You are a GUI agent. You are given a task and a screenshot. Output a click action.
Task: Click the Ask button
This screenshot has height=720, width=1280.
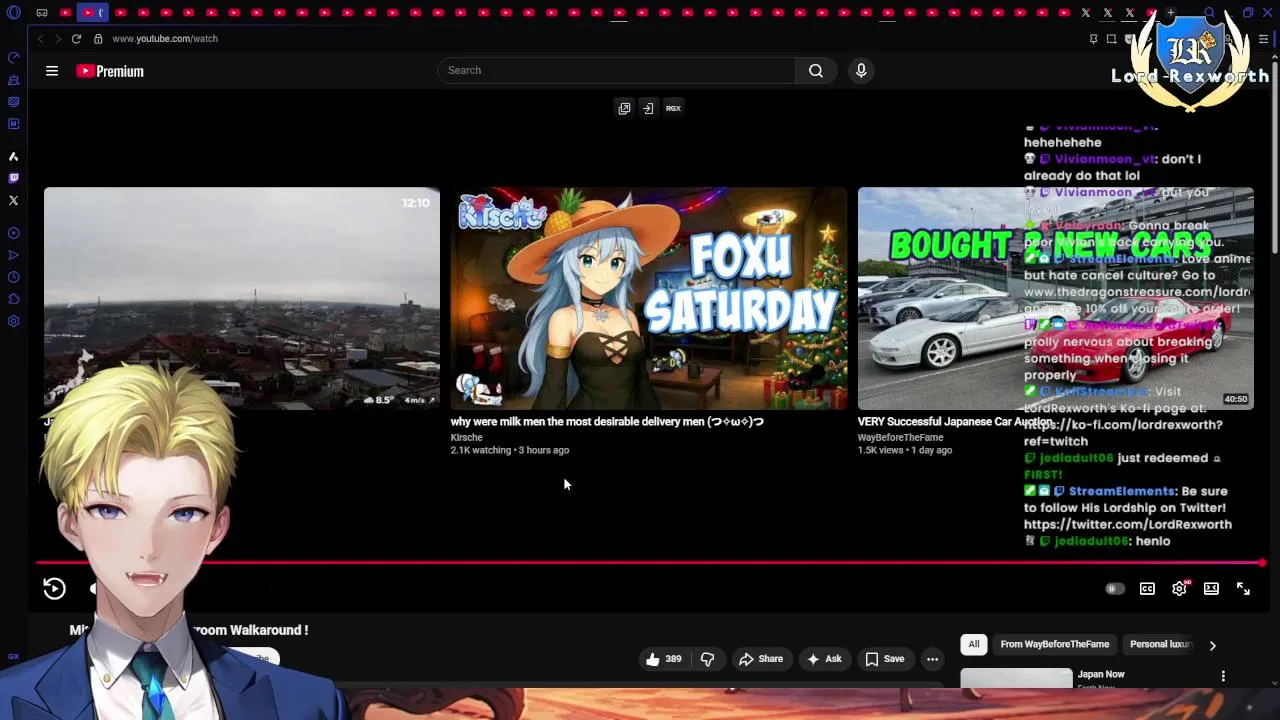click(824, 659)
